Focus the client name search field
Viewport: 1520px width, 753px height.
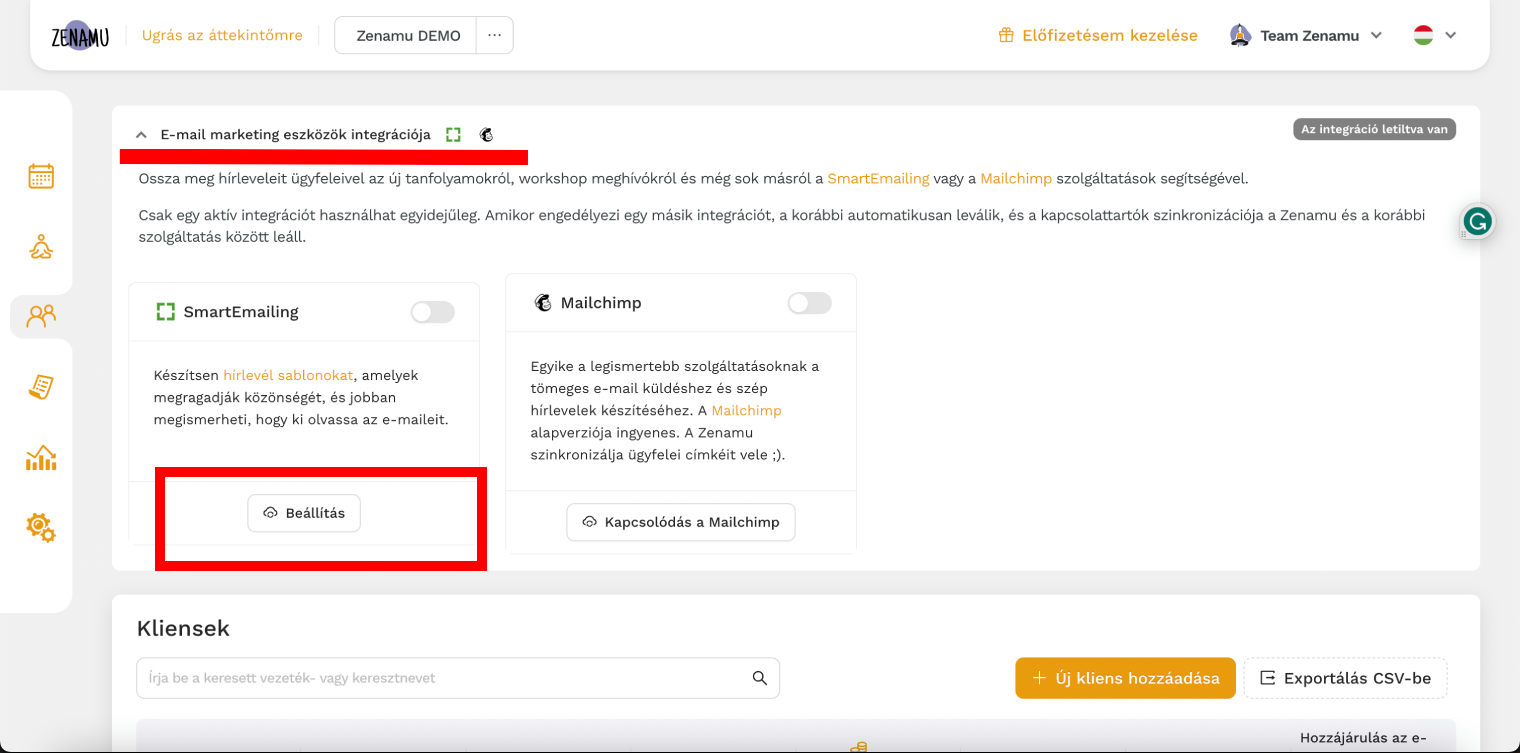pos(458,678)
